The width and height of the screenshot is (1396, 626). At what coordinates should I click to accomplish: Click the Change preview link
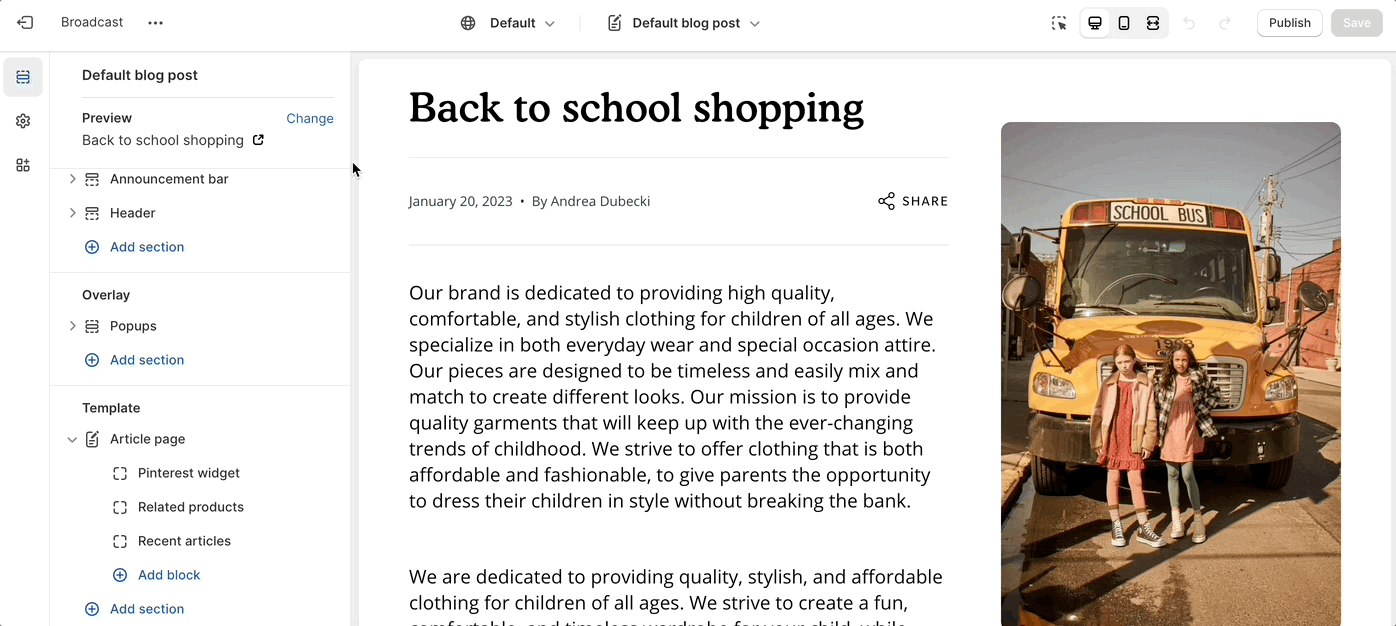point(310,118)
